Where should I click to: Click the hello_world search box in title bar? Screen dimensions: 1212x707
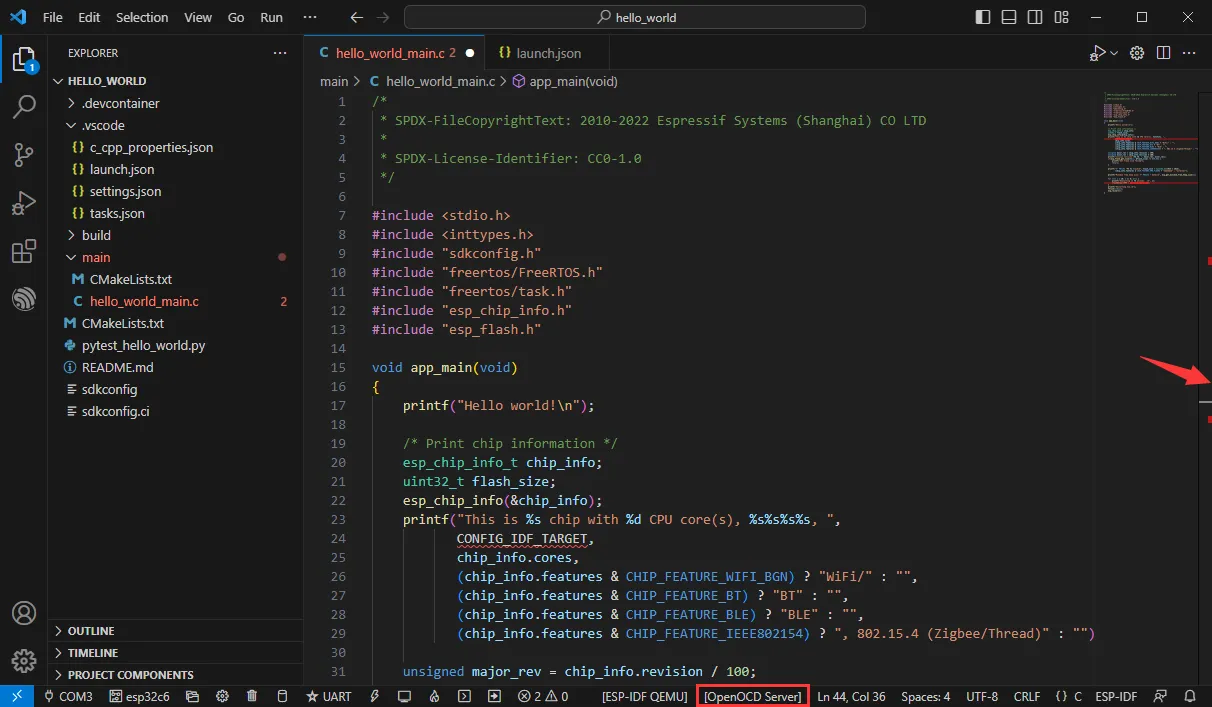coord(634,17)
